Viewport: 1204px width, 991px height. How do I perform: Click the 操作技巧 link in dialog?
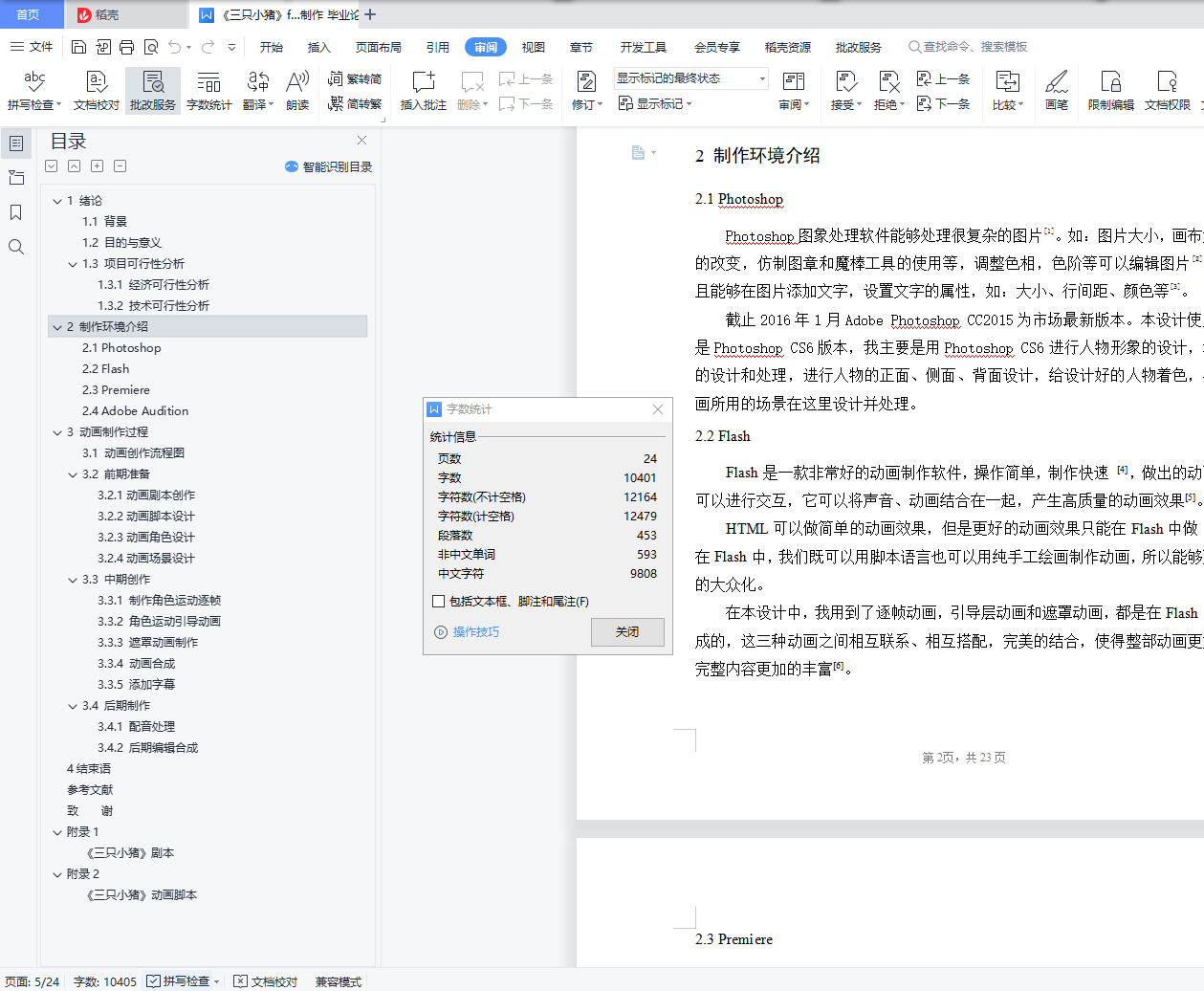(x=476, y=632)
